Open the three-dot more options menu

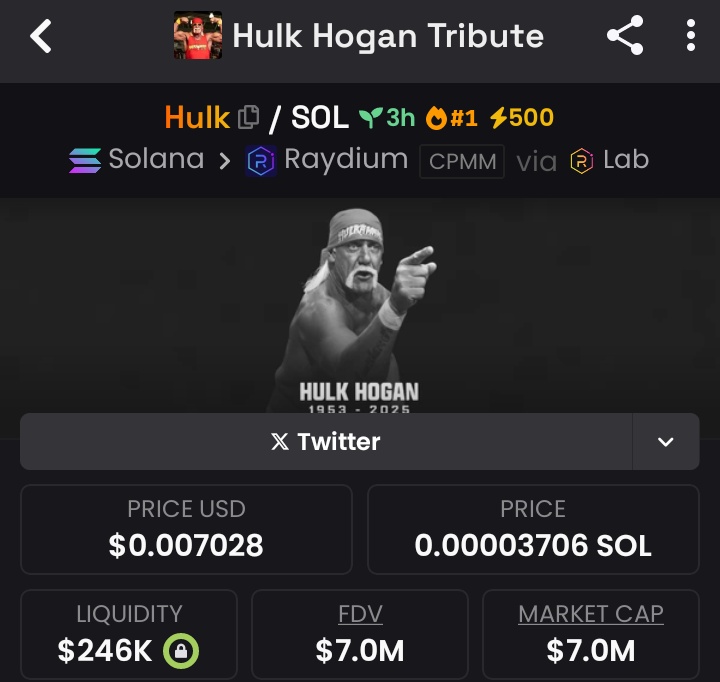pyautogui.click(x=691, y=35)
